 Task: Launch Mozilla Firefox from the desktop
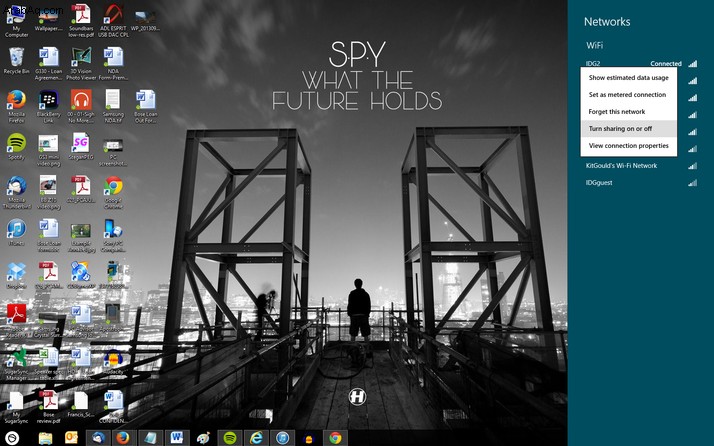point(16,107)
